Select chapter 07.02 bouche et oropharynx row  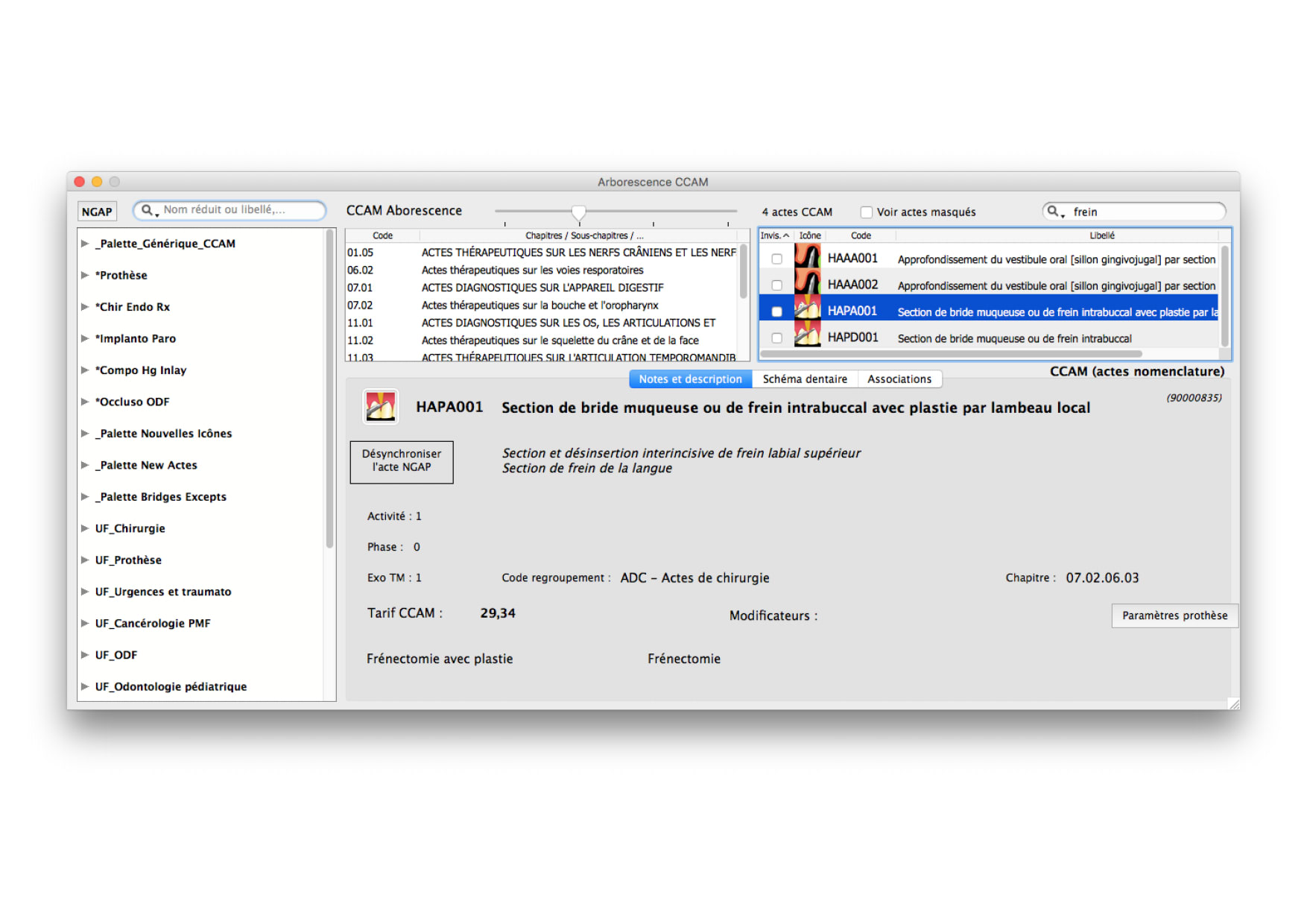(542, 306)
